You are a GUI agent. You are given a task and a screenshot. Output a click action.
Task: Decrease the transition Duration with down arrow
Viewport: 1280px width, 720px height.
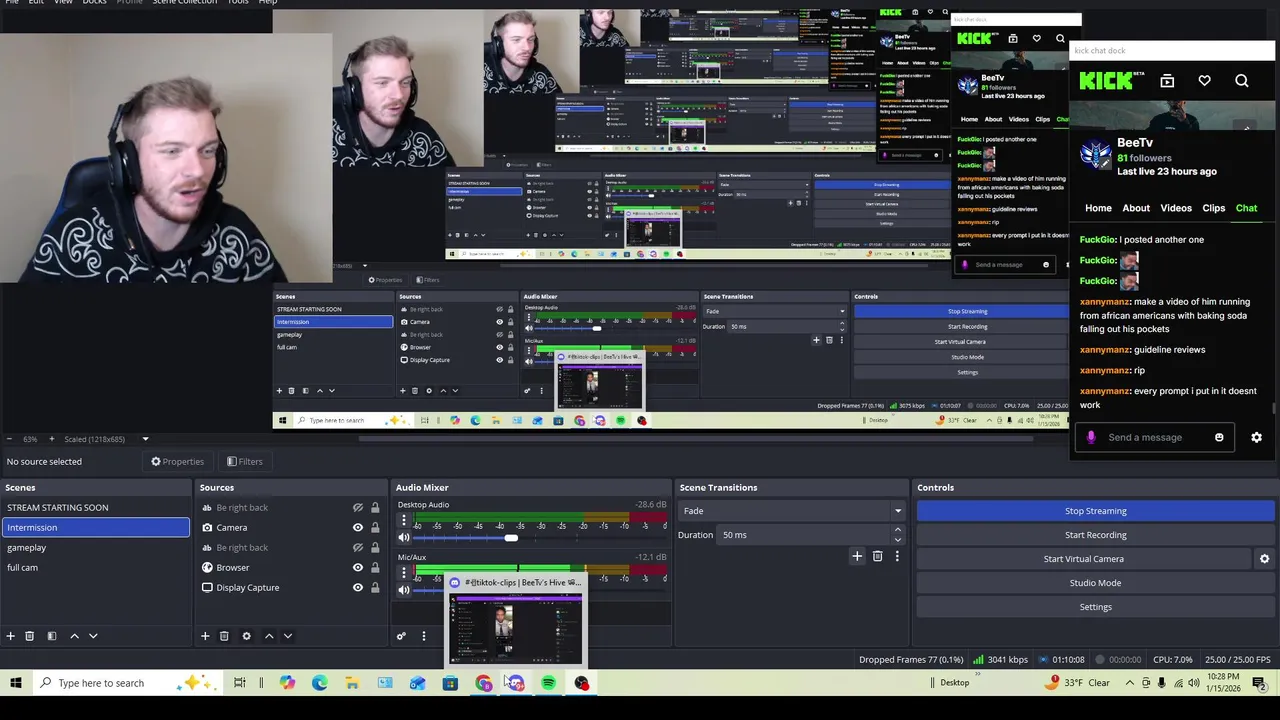coord(897,540)
